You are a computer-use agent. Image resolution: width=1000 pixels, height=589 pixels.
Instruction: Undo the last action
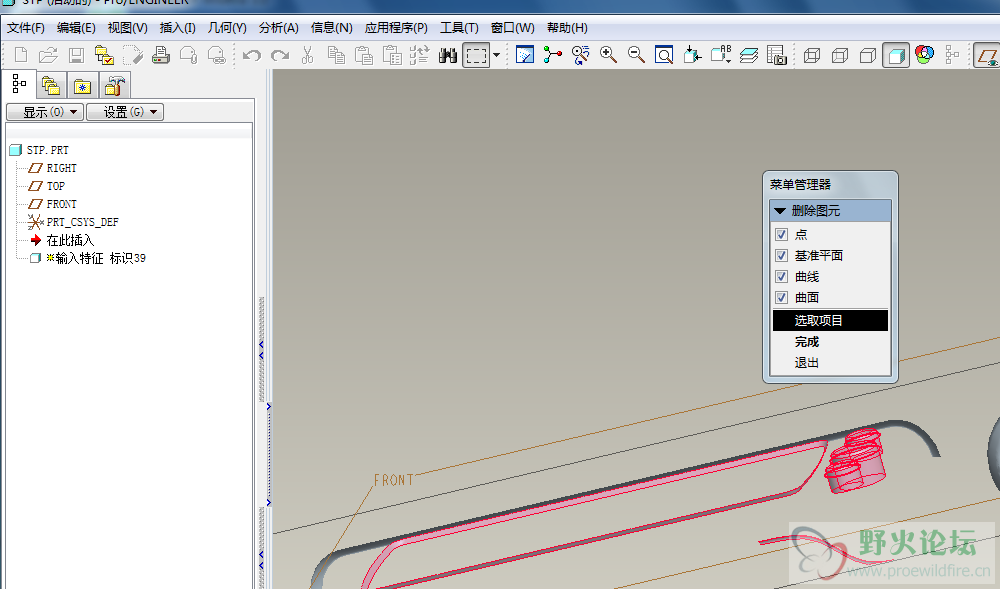point(252,55)
